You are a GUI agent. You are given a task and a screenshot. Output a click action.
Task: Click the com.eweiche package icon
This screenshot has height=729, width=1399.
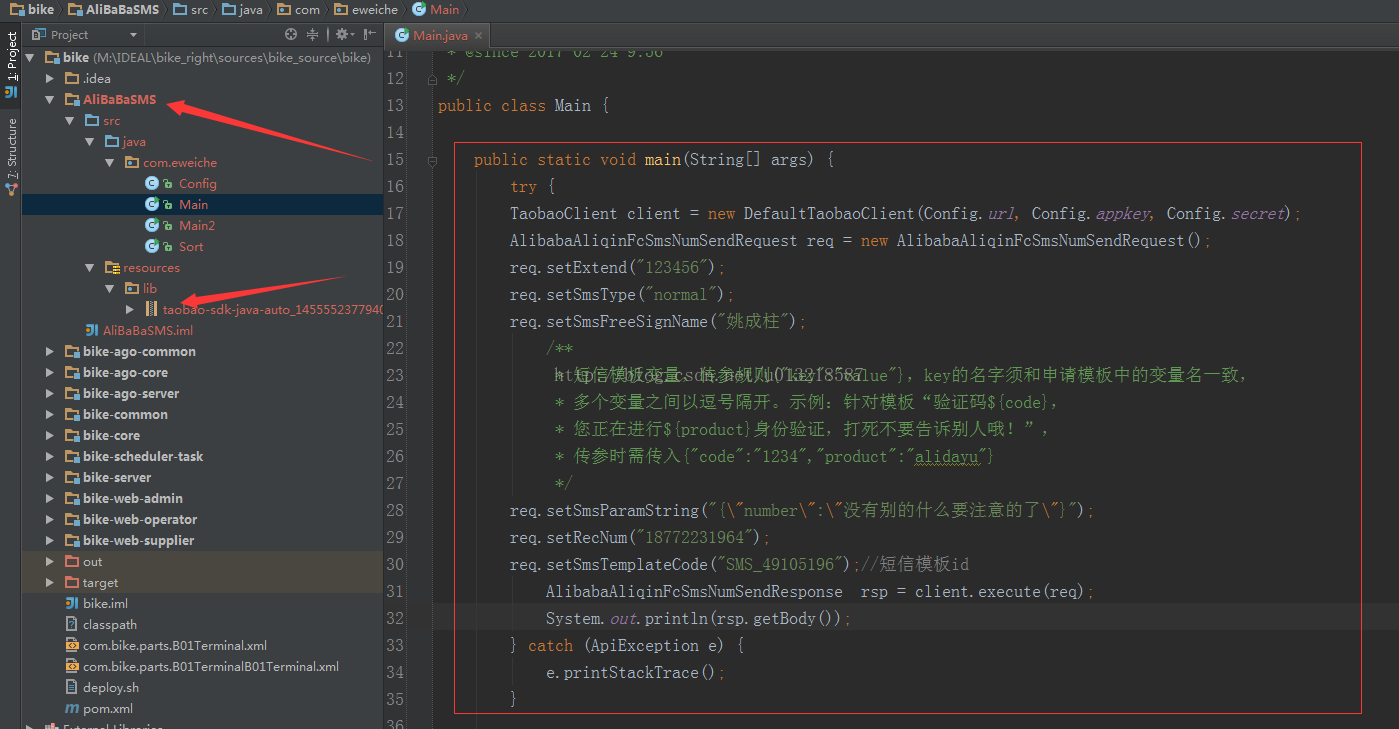[132, 162]
